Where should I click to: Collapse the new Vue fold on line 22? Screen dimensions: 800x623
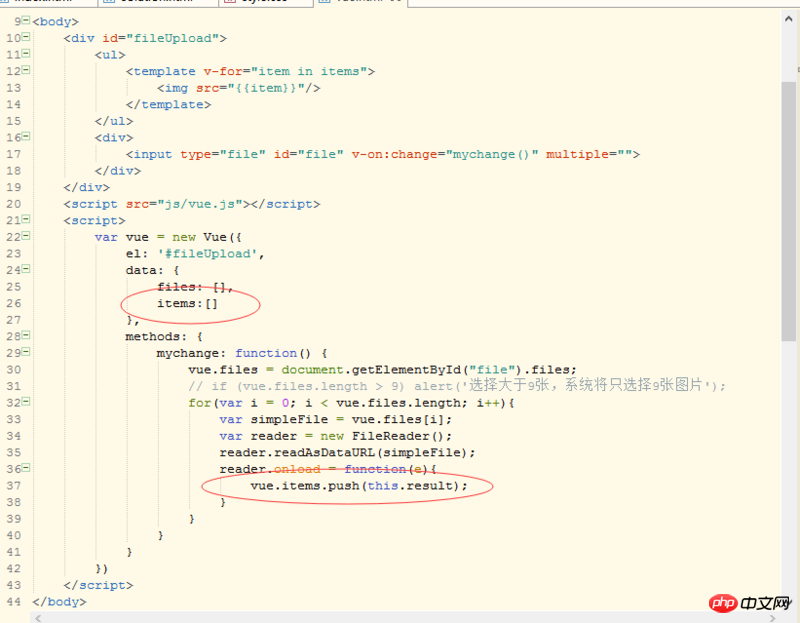click(x=26, y=236)
